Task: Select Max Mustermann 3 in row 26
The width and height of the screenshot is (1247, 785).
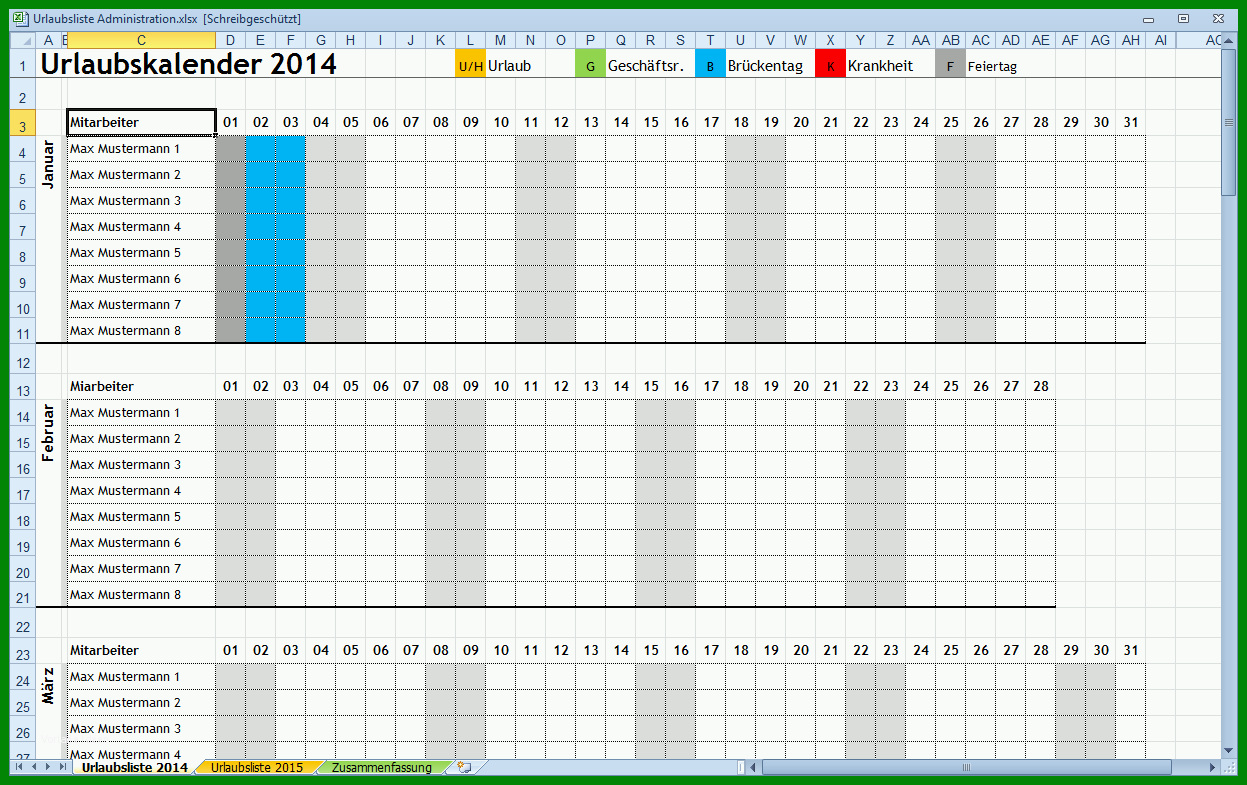Action: [x=141, y=729]
